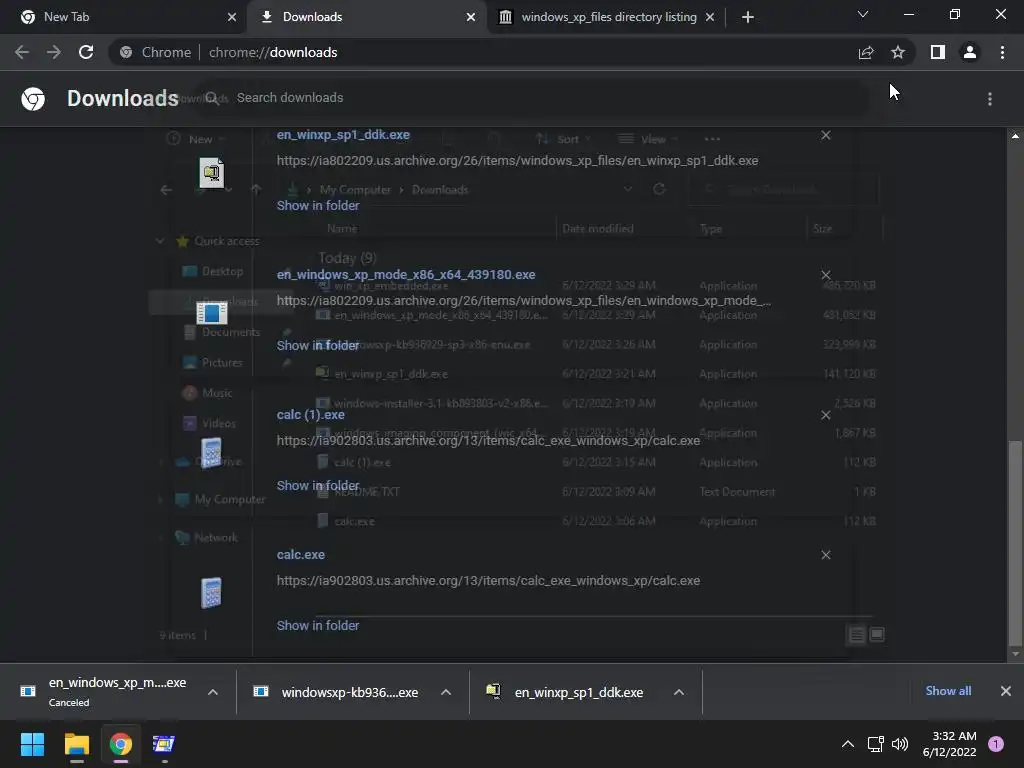Remove en_windows_xp_mode_x86_x64_439180.exe from list
The height and width of the screenshot is (768, 1024).
[x=826, y=275]
